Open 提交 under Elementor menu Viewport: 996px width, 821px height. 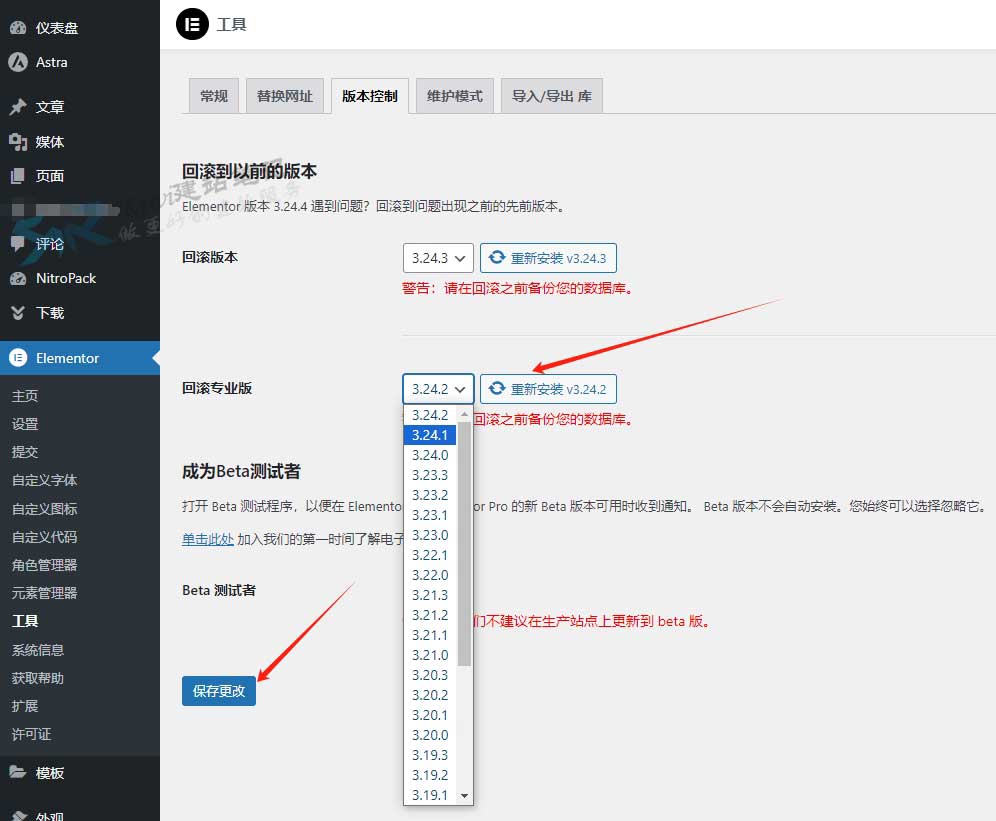(25, 452)
